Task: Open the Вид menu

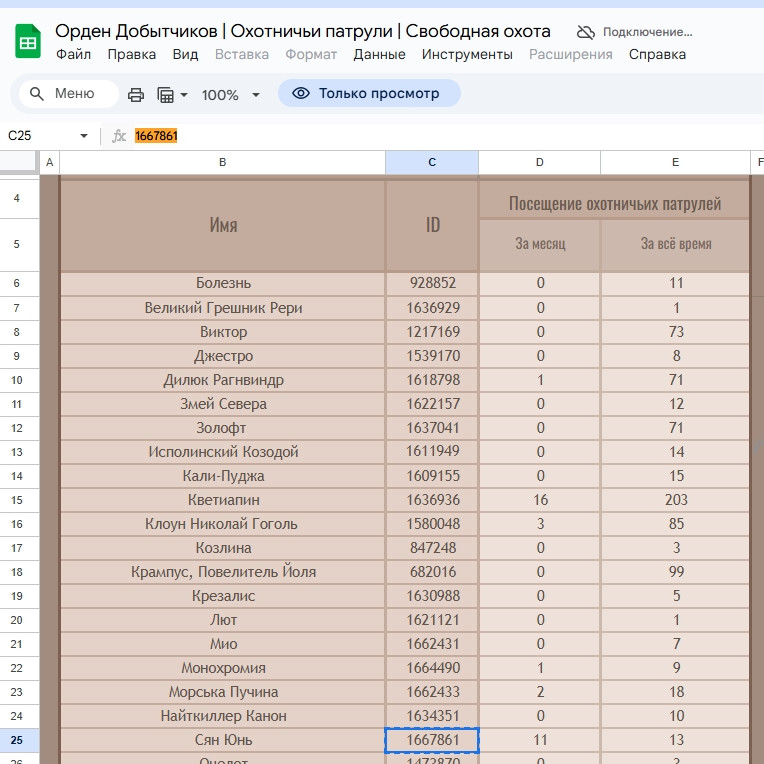Action: (x=185, y=55)
